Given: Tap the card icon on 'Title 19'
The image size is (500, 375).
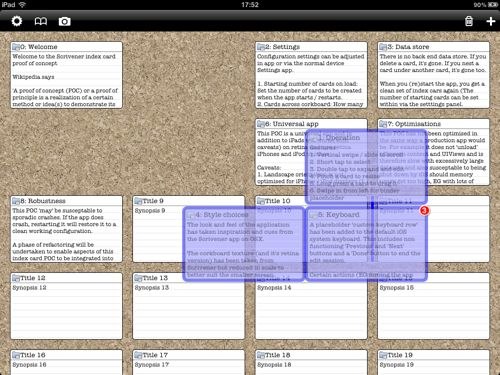Looking at the screenshot, I should [383, 355].
